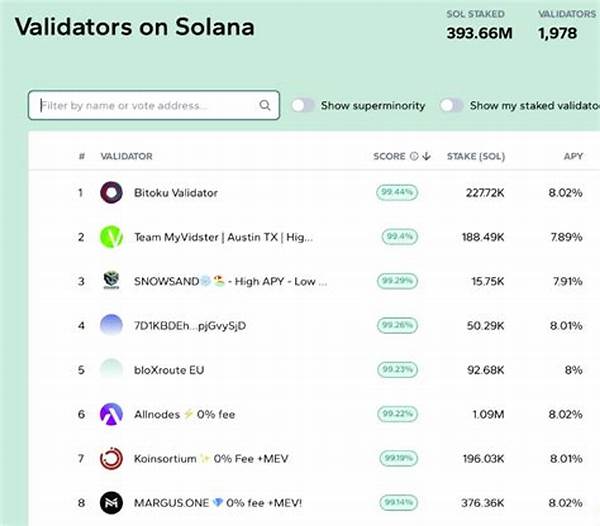This screenshot has height=526, width=600.
Task: Focus the filter by name input
Action: coord(145,105)
